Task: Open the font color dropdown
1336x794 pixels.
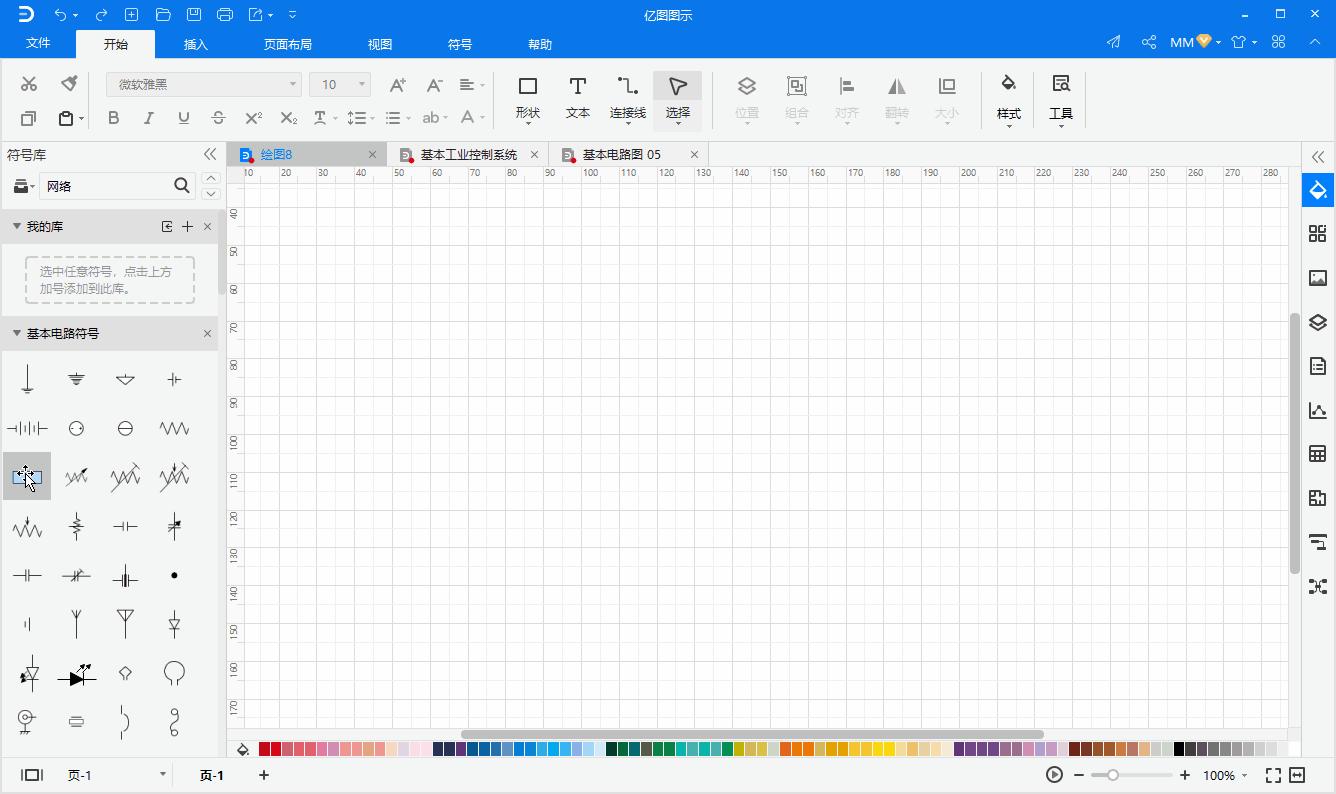Action: 473,118
